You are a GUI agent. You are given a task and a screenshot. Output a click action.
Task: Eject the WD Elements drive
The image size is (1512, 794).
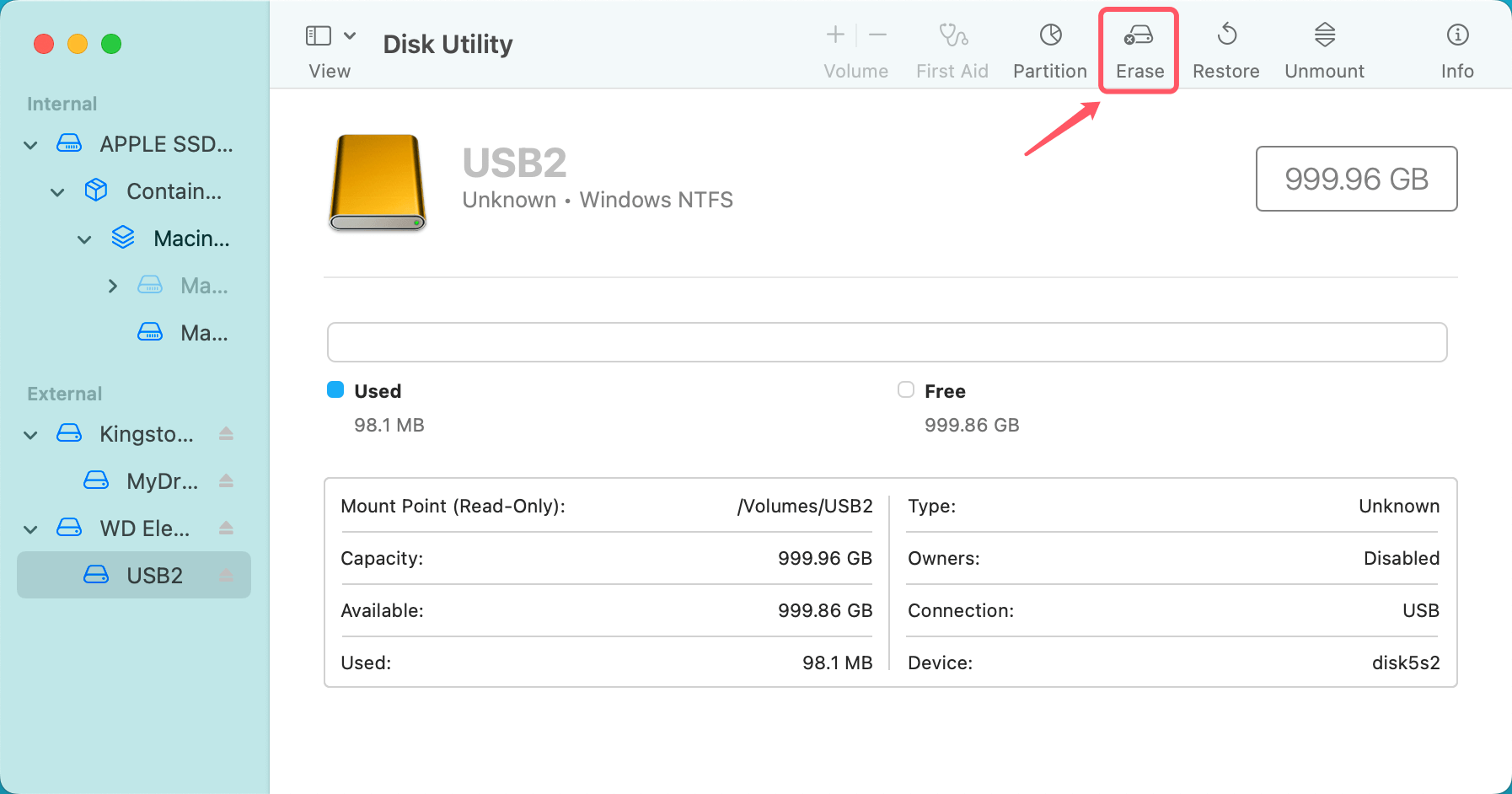227,528
